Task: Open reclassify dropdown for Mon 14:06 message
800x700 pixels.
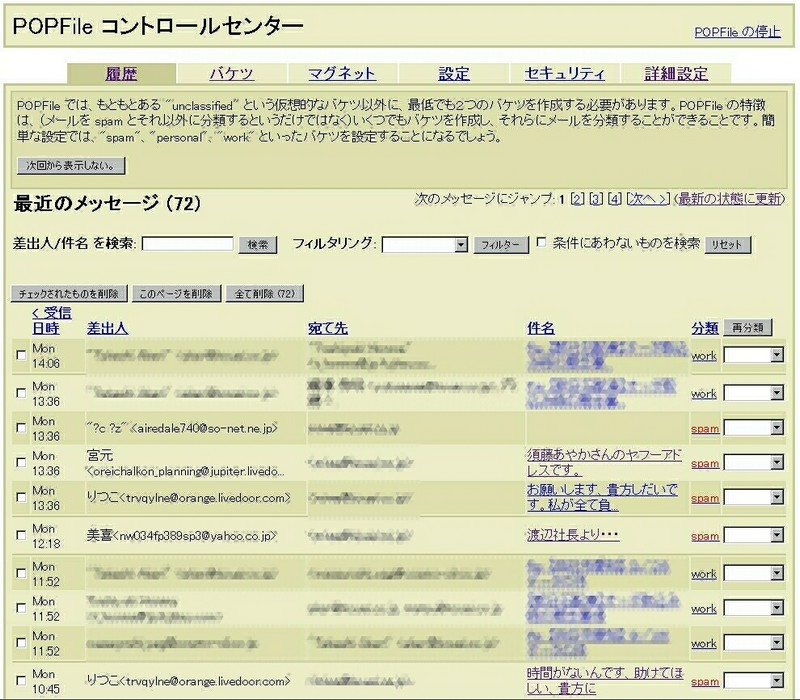Action: (x=754, y=355)
